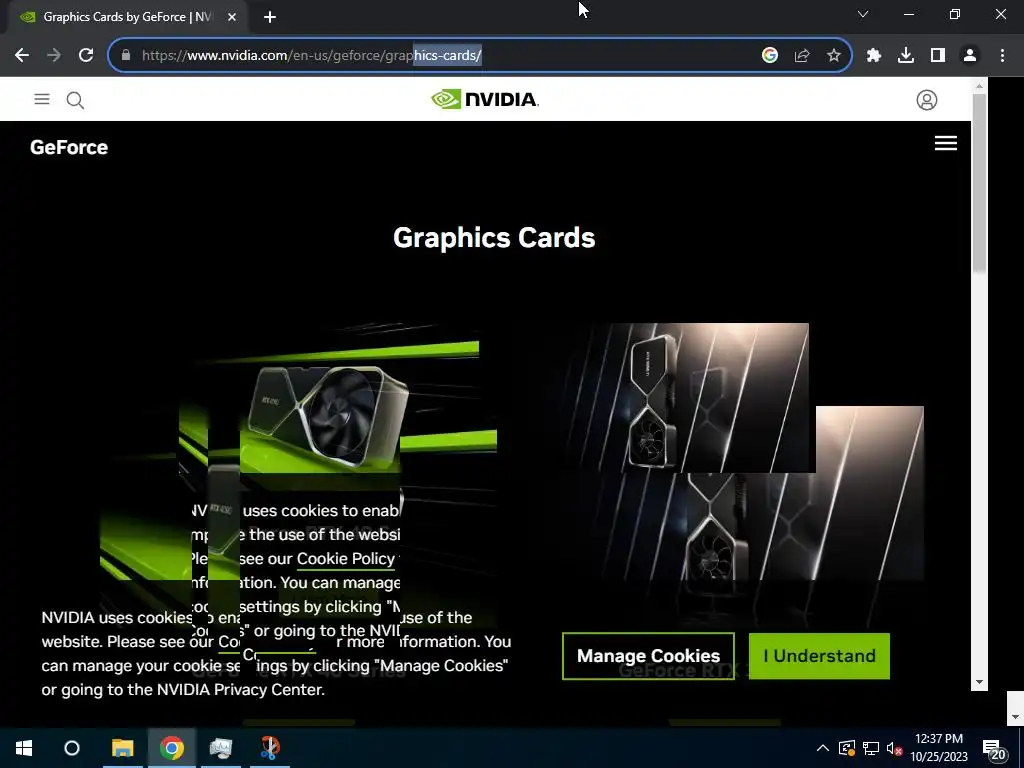Viewport: 1024px width, 768px height.
Task: Open Chrome profile avatar
Action: tap(970, 56)
